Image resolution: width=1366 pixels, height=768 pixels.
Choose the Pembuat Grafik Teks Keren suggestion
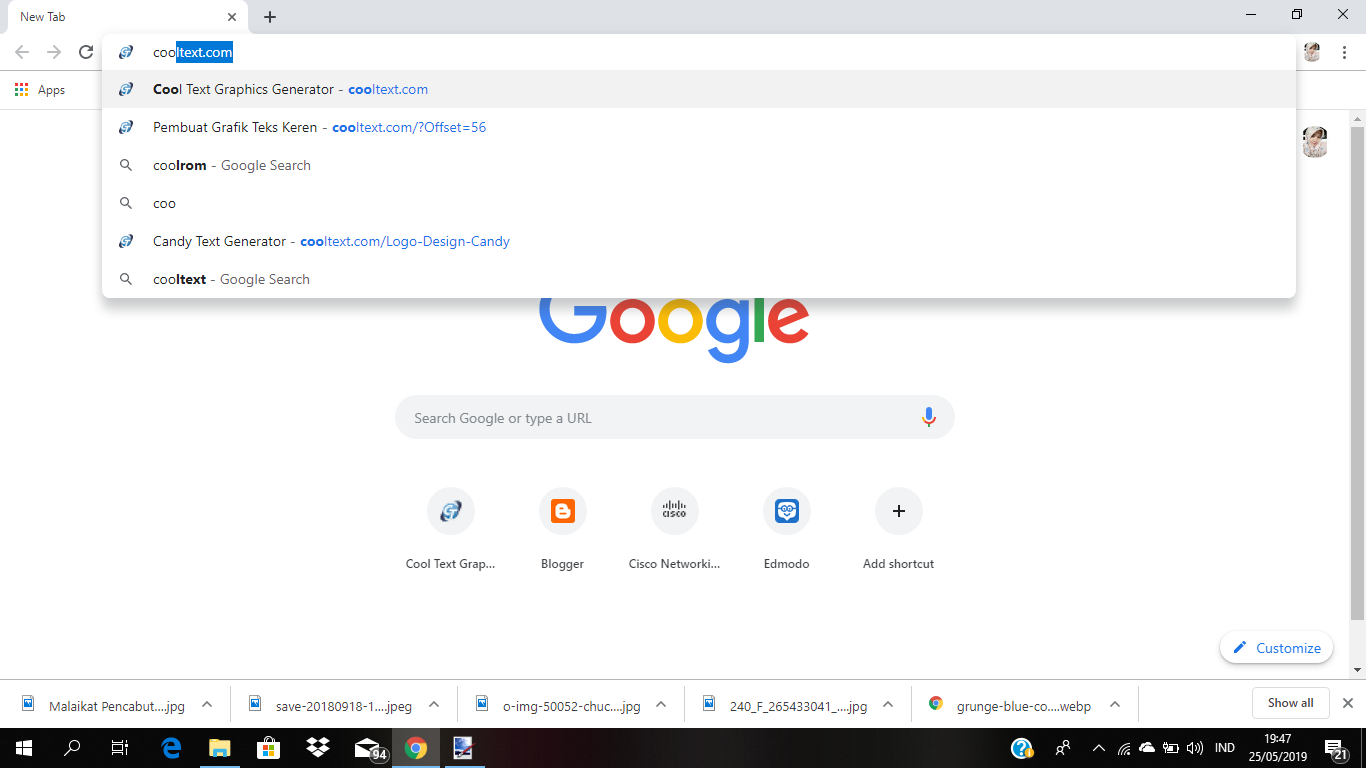[x=699, y=127]
